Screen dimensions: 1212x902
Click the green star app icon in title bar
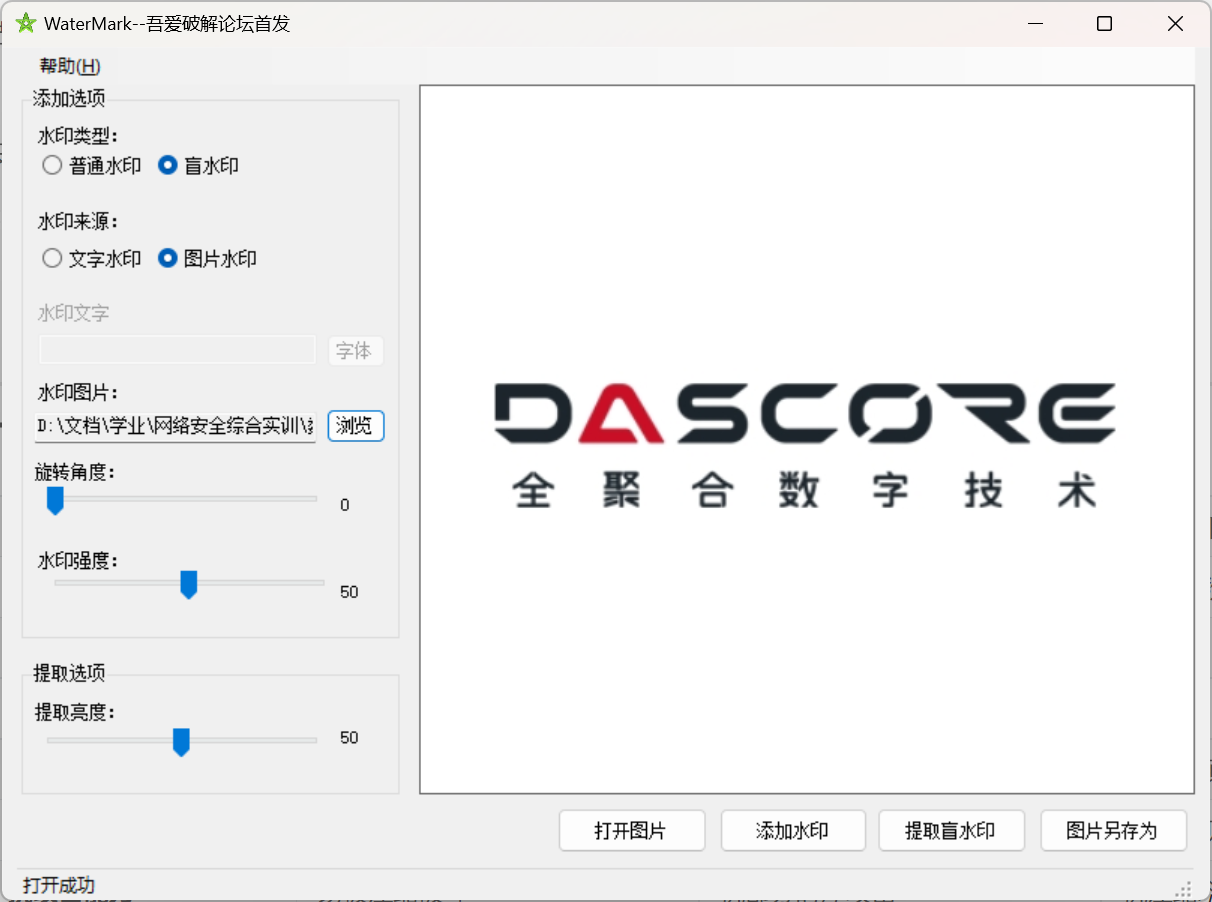[26, 24]
